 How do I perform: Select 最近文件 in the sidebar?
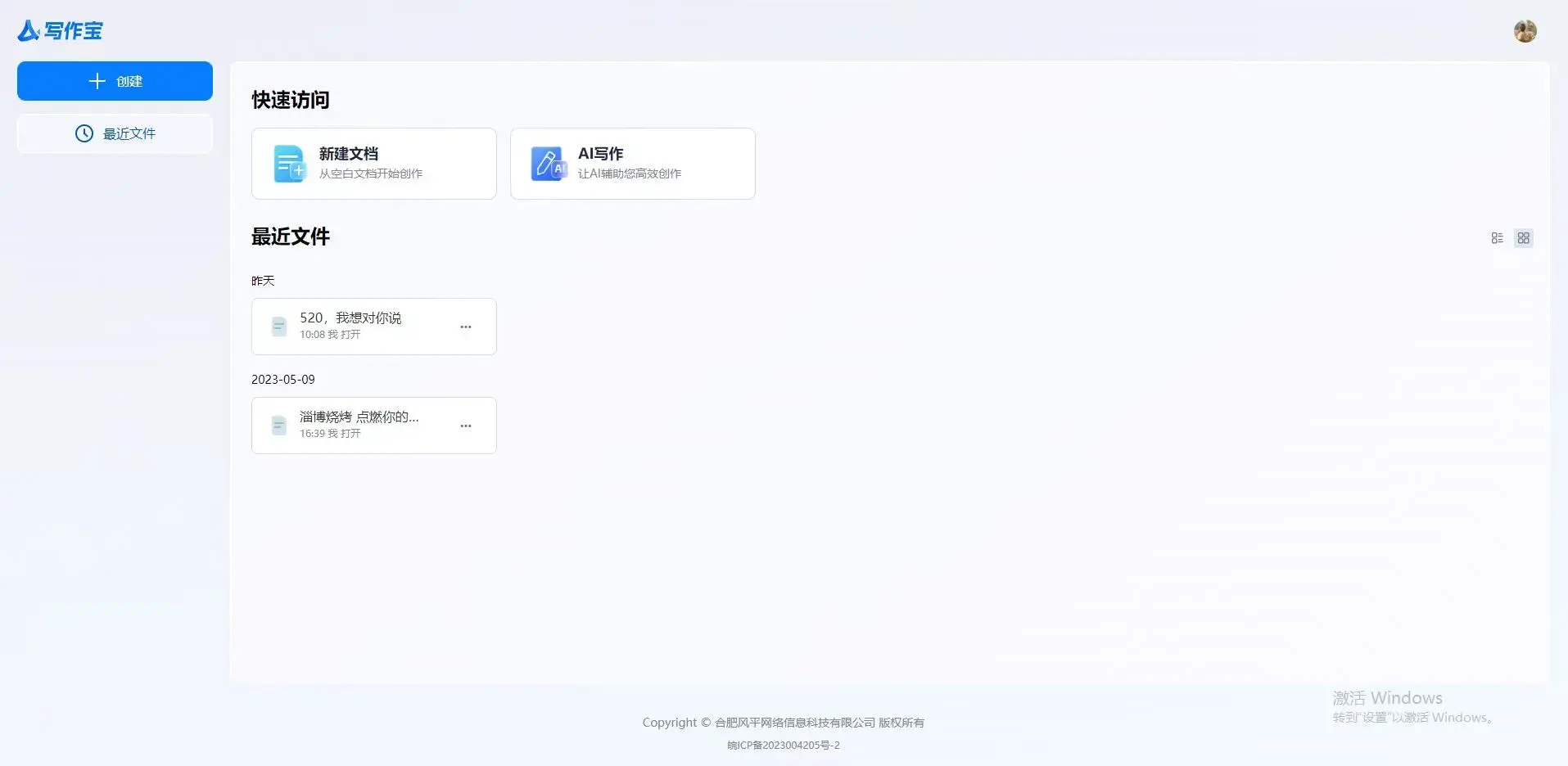pyautogui.click(x=129, y=133)
